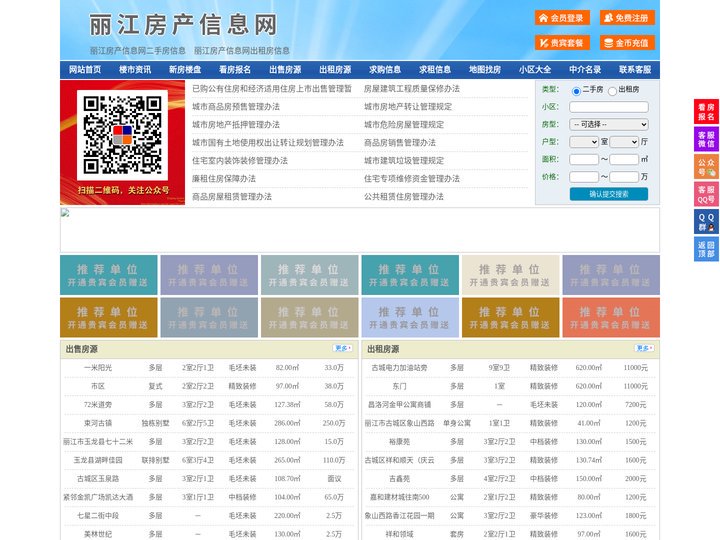The height and width of the screenshot is (540, 720).
Task: Click the minimum 面积 input field
Action: click(x=584, y=159)
